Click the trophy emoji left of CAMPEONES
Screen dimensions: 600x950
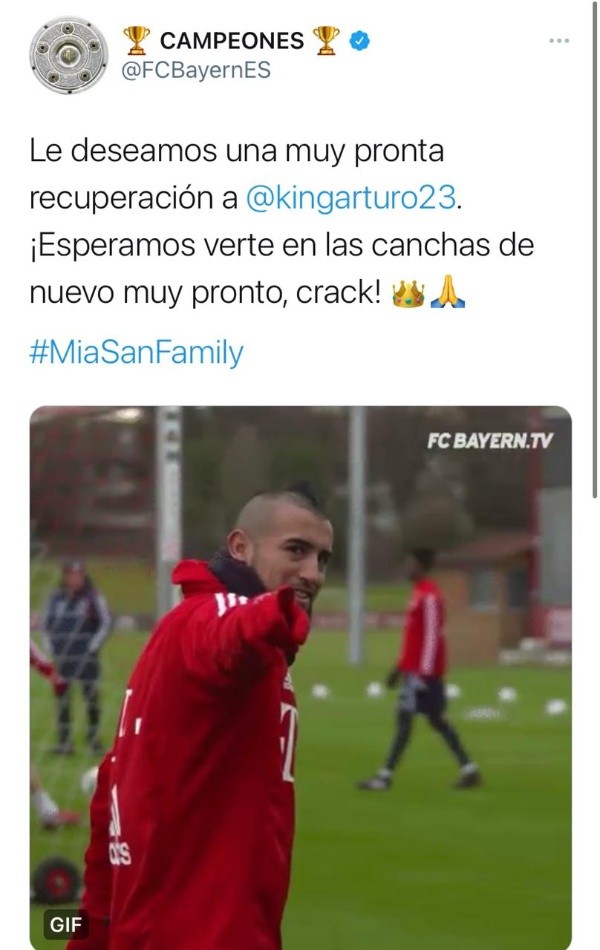pyautogui.click(x=136, y=41)
